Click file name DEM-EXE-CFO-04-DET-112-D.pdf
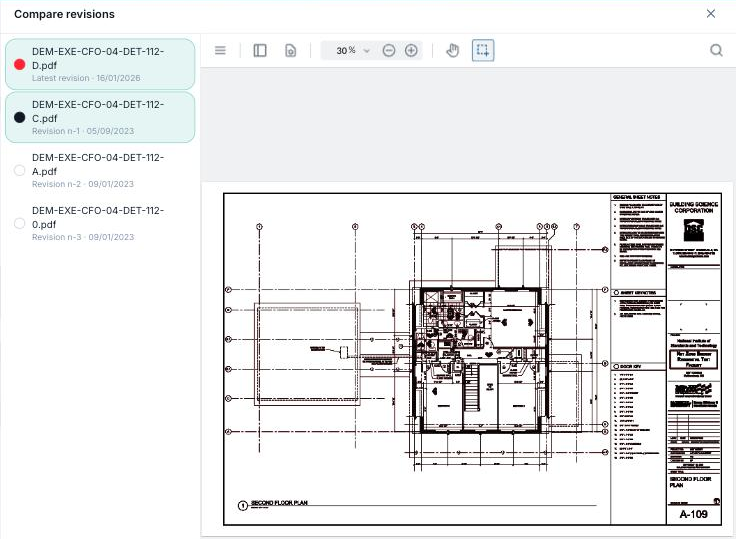Viewport: 736px width, 539px height. pos(98,58)
